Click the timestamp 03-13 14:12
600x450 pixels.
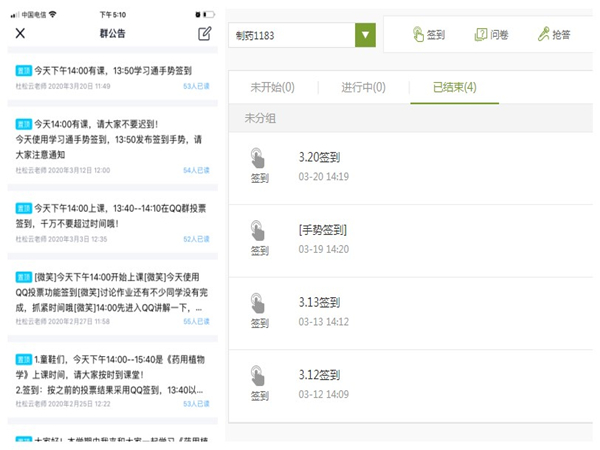pyautogui.click(x=324, y=321)
